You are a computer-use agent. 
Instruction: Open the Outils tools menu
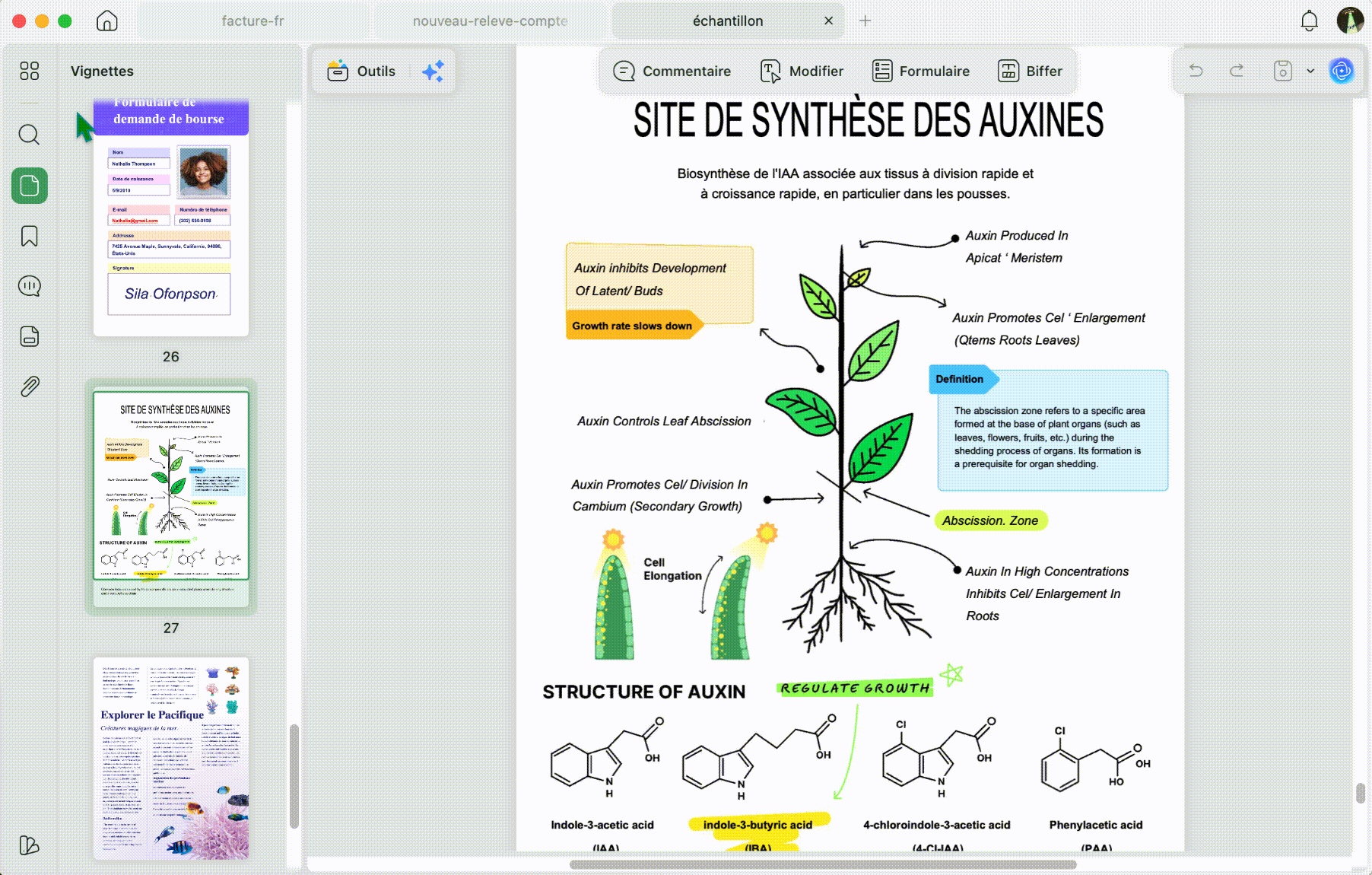(x=361, y=71)
